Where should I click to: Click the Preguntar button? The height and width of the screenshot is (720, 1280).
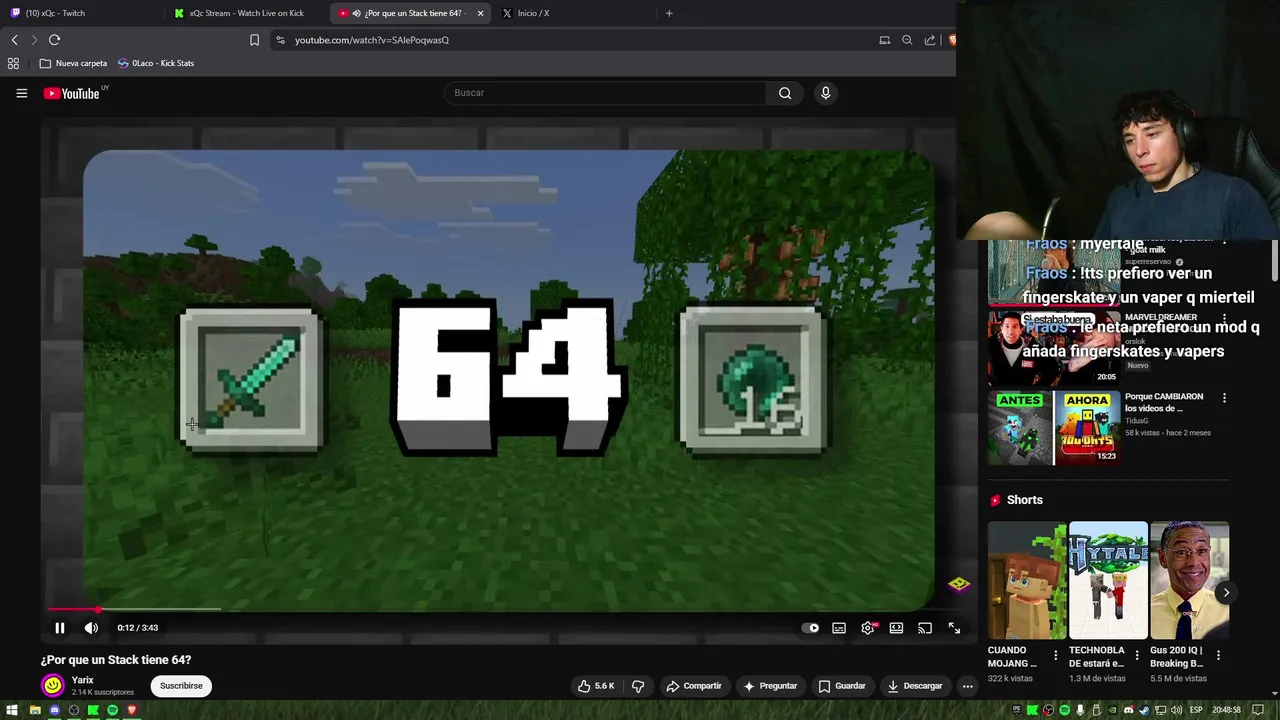tap(770, 686)
